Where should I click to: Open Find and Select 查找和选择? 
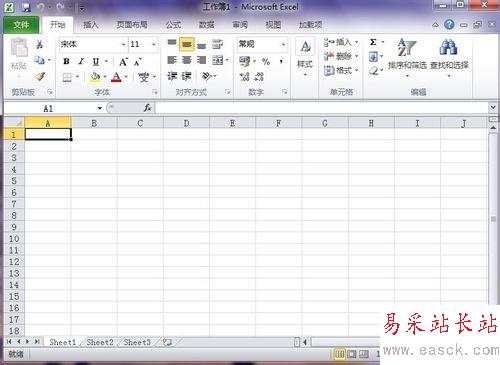click(449, 57)
